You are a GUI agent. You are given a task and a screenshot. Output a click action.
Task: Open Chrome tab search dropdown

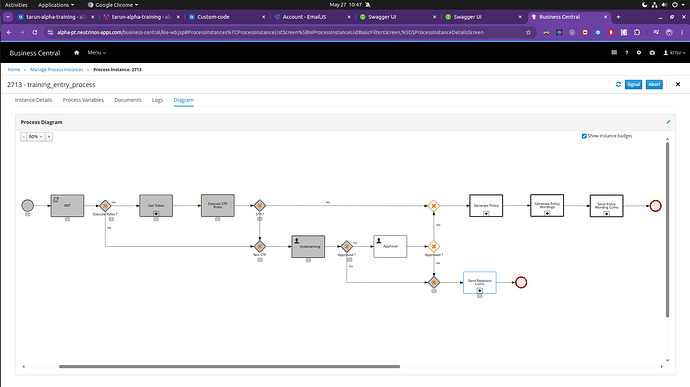[x=8, y=17]
